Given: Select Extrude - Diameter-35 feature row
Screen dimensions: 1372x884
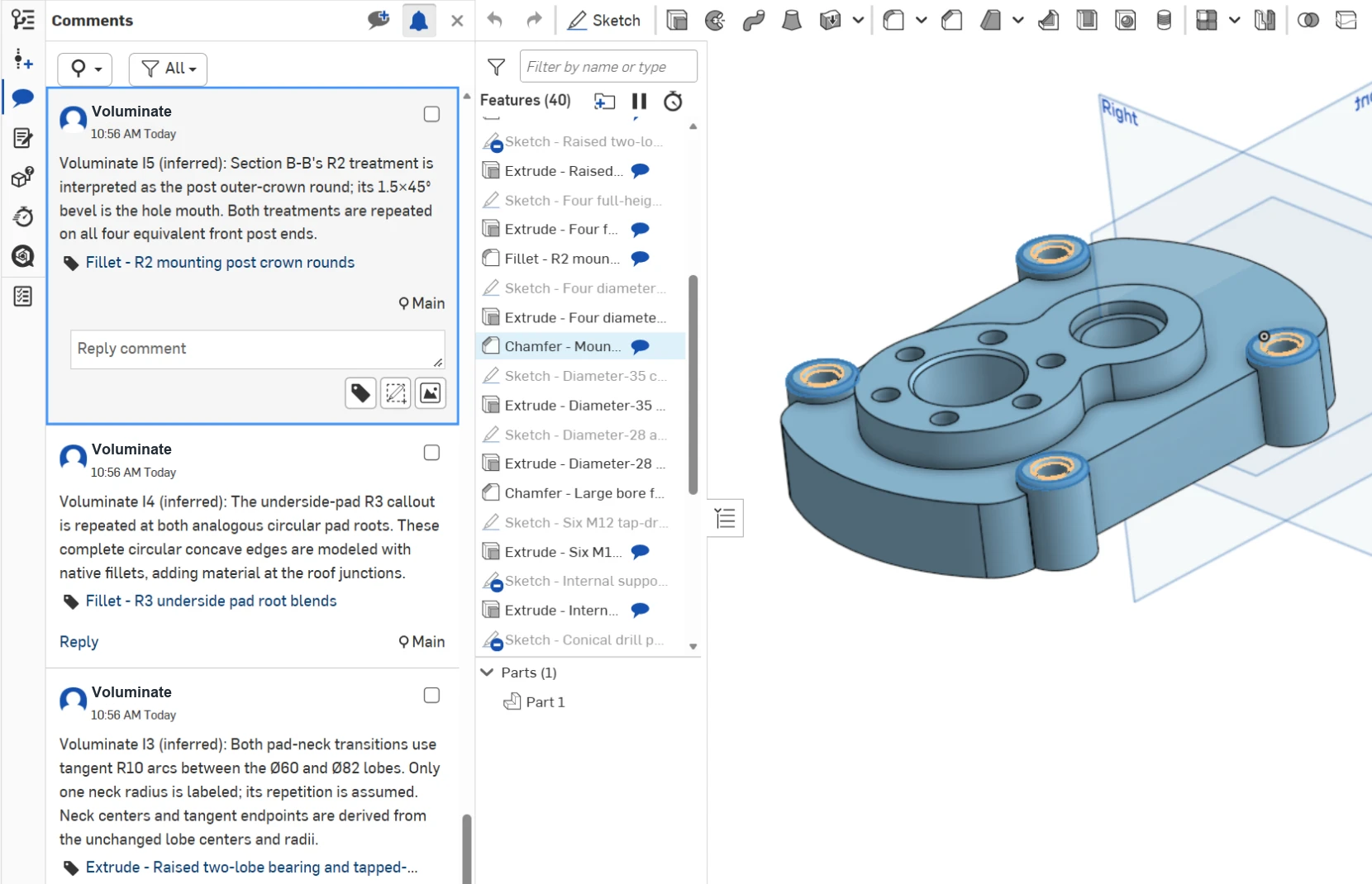Looking at the screenshot, I should click(581, 405).
